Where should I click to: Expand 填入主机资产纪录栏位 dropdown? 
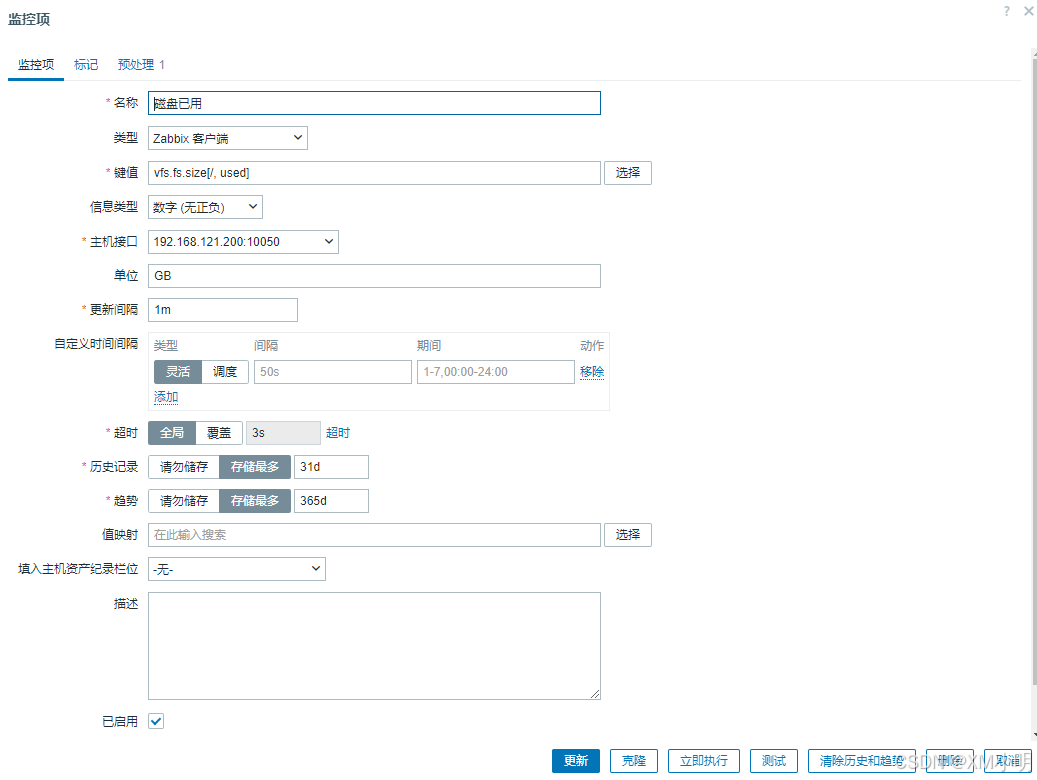coord(237,569)
